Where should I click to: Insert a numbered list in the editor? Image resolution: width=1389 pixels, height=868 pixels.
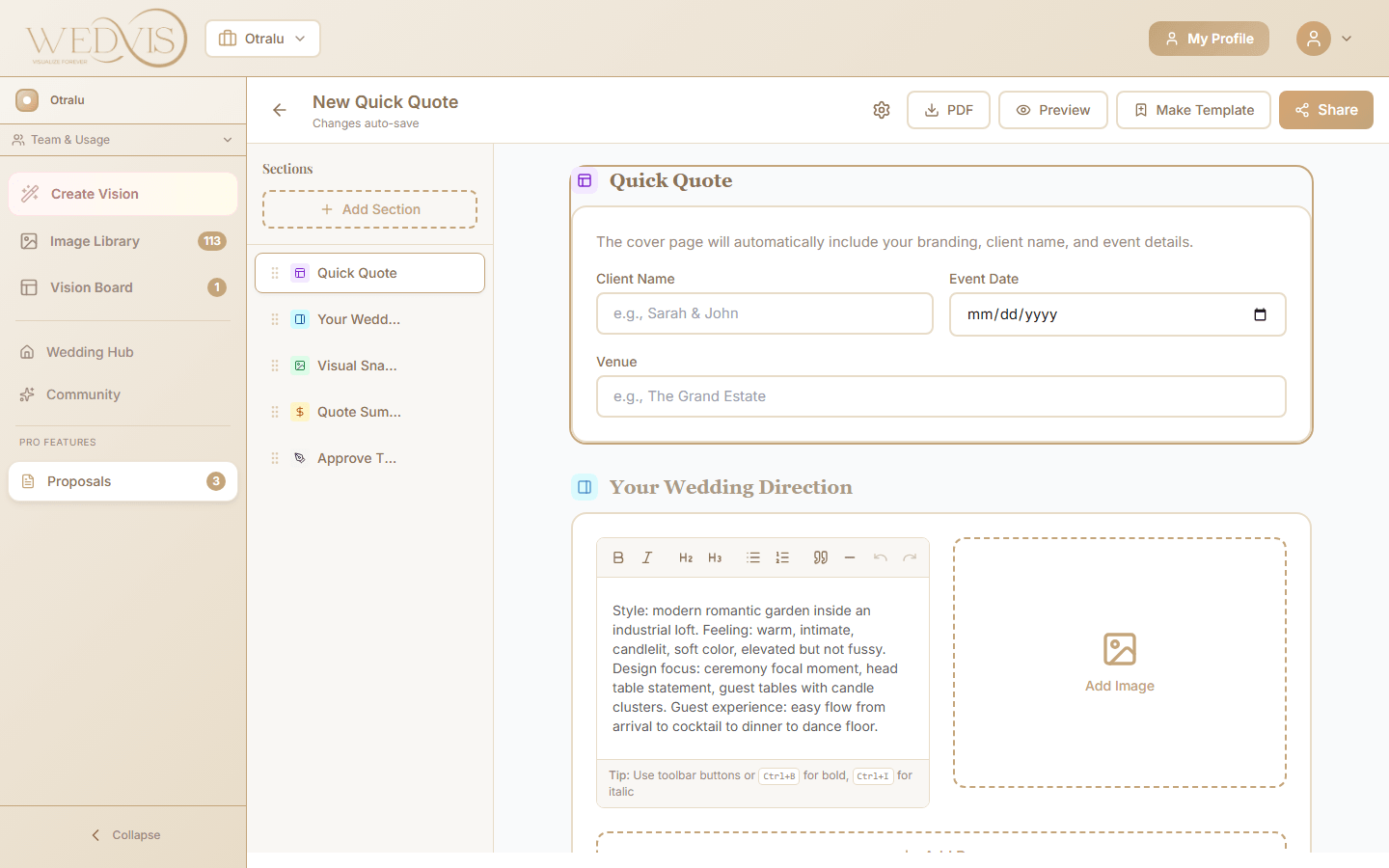782,557
